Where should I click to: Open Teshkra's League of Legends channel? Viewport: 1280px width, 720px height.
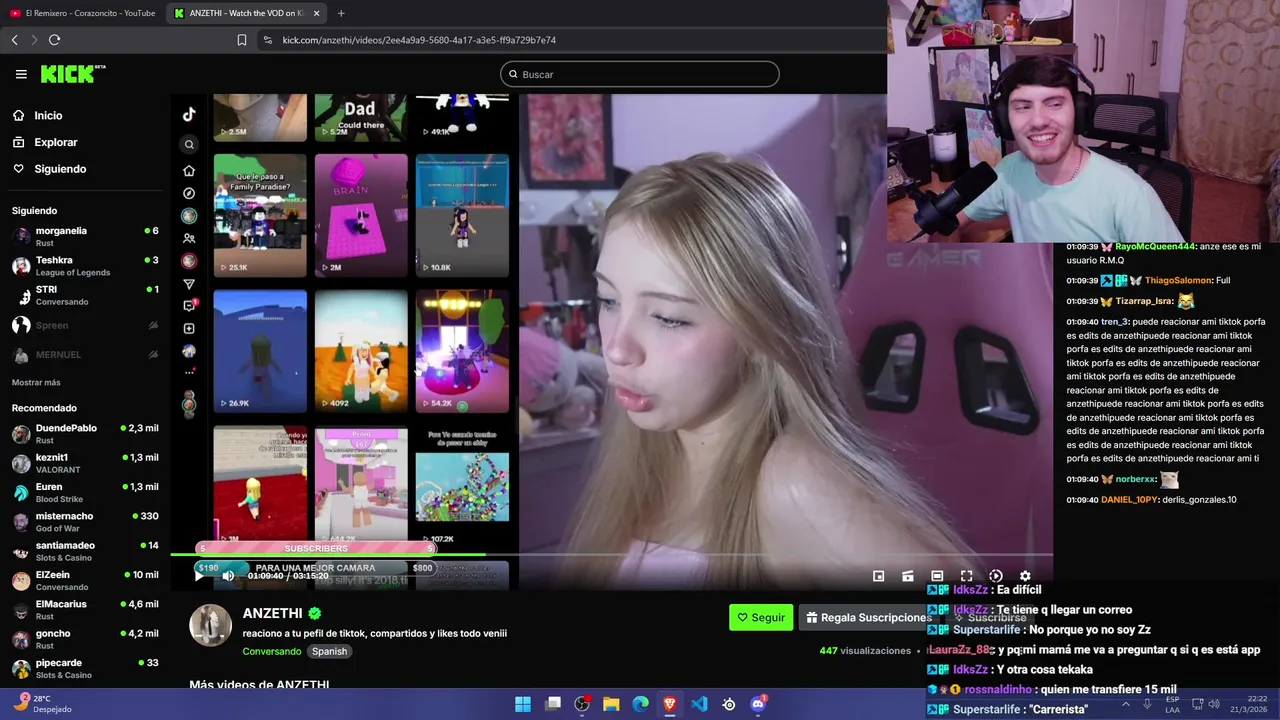[85, 266]
